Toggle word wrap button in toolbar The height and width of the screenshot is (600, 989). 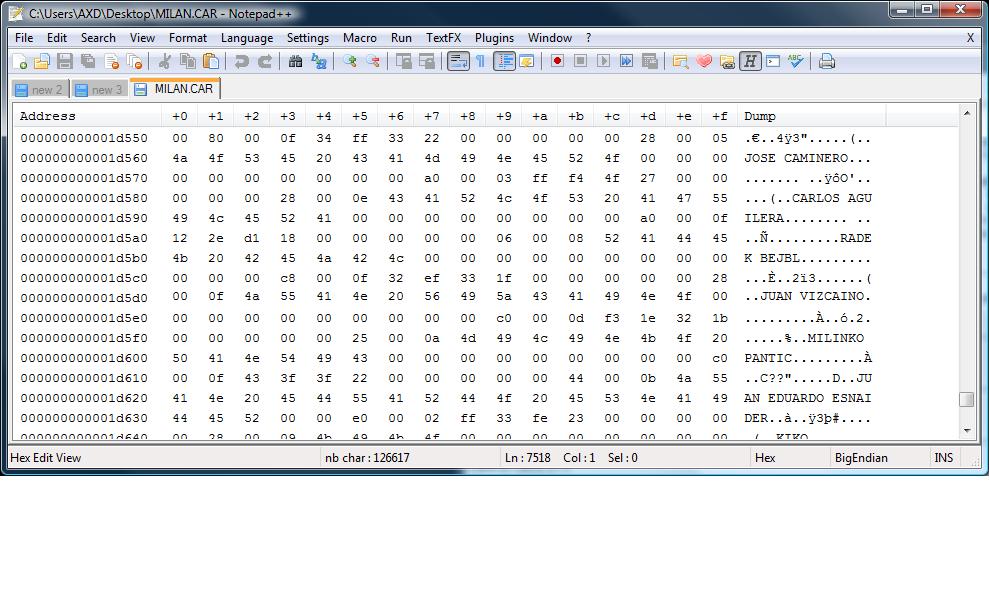[458, 62]
